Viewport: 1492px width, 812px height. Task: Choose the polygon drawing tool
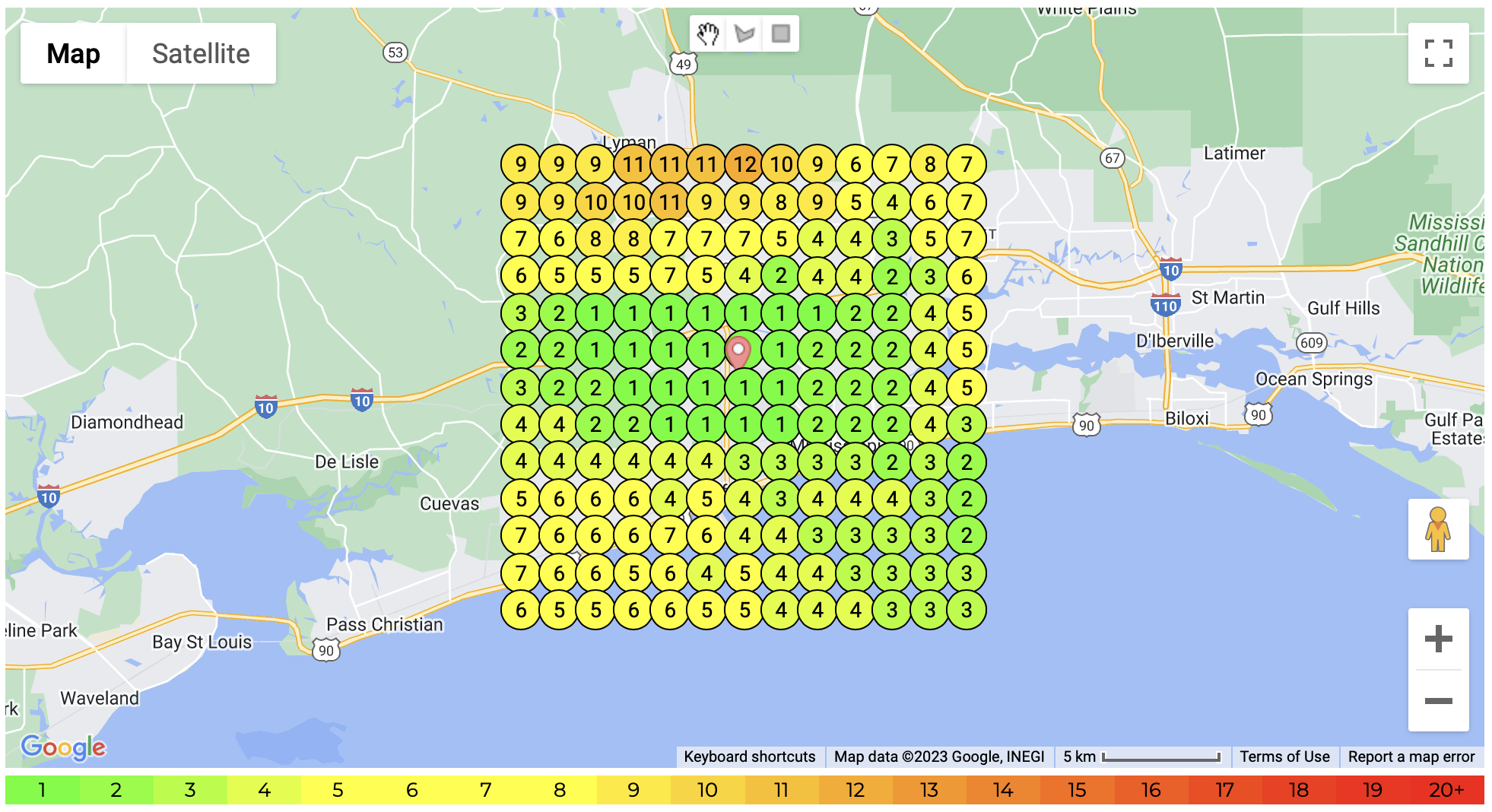coord(744,33)
